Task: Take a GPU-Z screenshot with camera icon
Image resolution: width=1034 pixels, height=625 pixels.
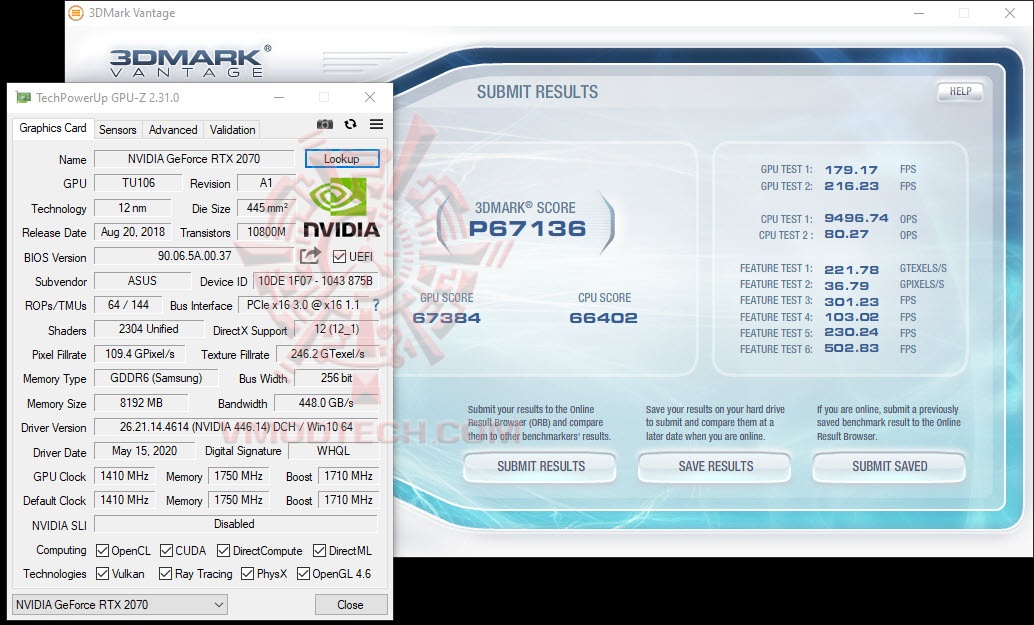Action: point(324,124)
